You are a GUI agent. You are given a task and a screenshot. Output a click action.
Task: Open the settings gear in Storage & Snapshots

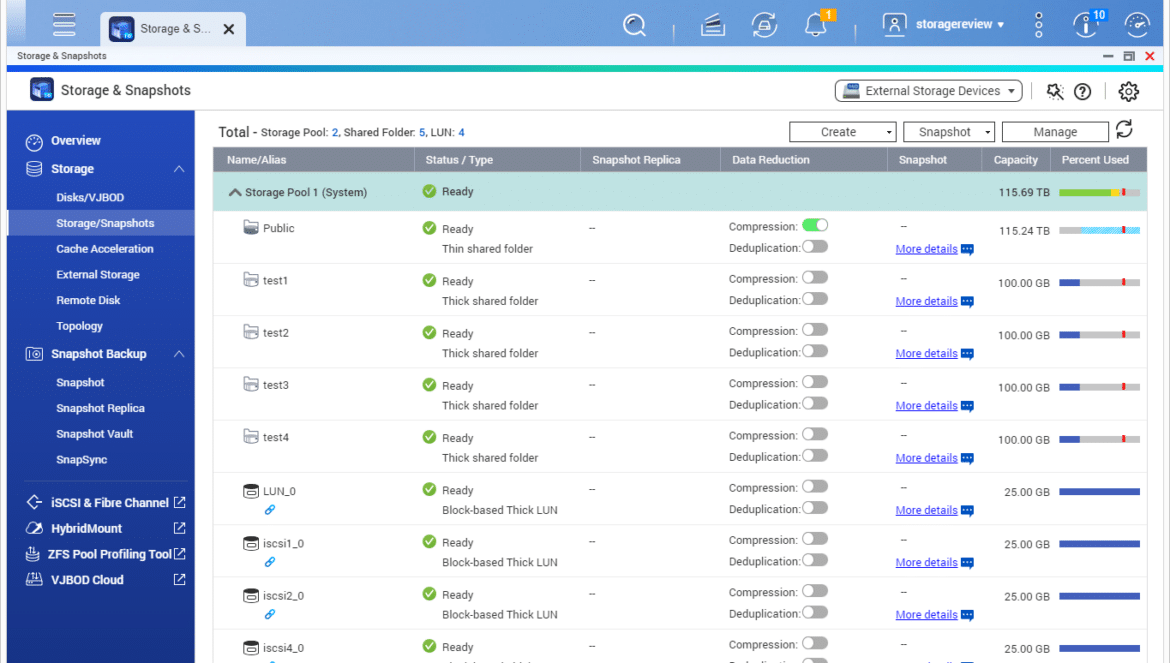[x=1128, y=91]
